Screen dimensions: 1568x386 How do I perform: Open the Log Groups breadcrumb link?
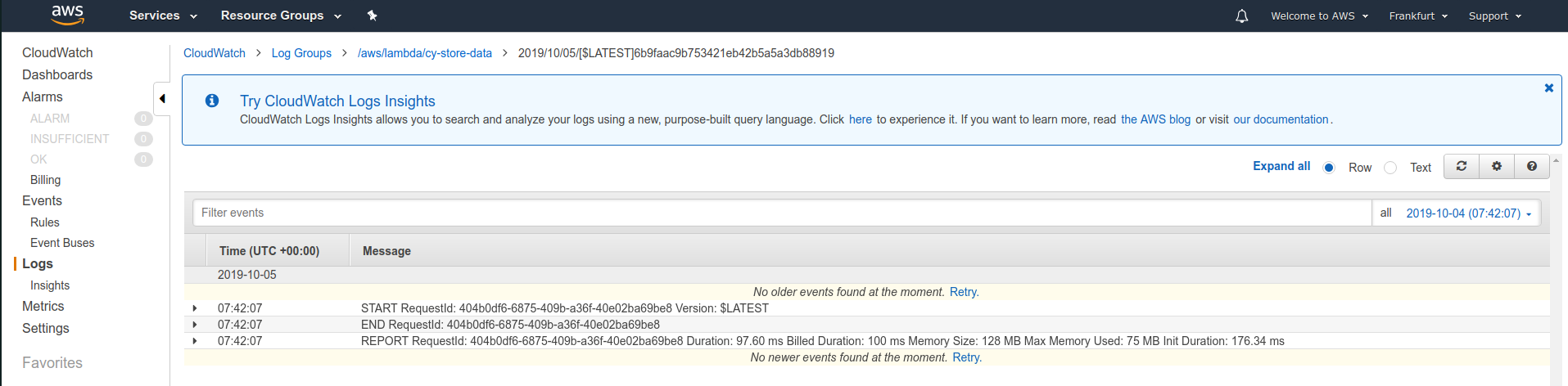coord(301,53)
